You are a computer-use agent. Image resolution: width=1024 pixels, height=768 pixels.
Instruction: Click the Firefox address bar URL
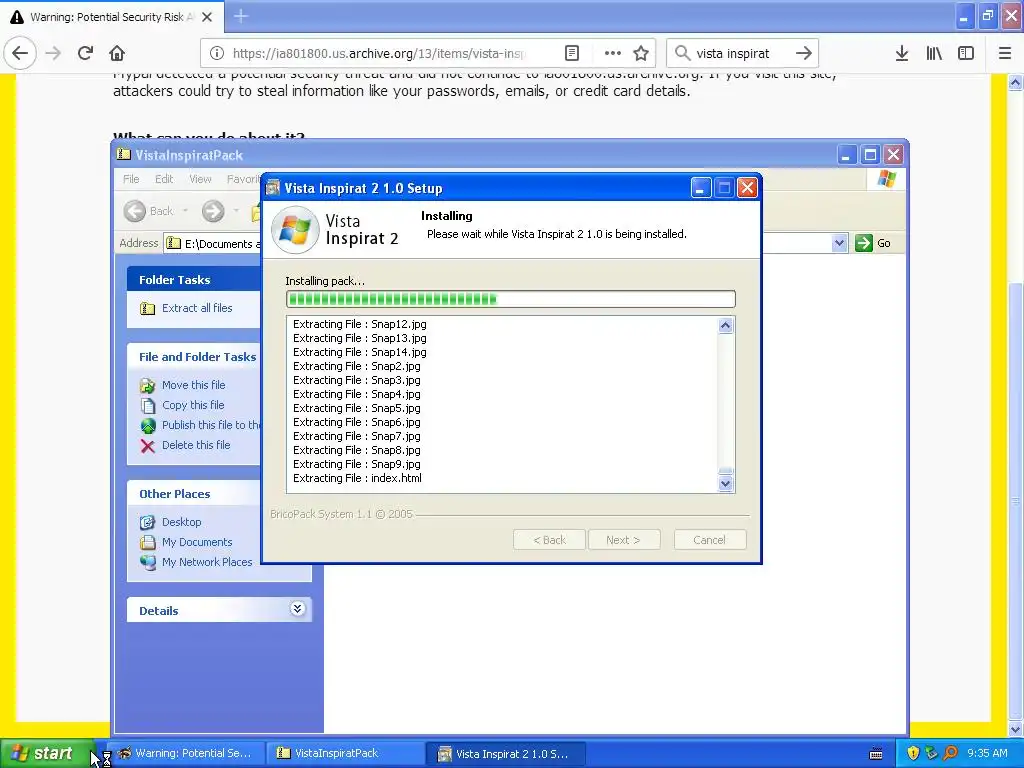click(378, 54)
